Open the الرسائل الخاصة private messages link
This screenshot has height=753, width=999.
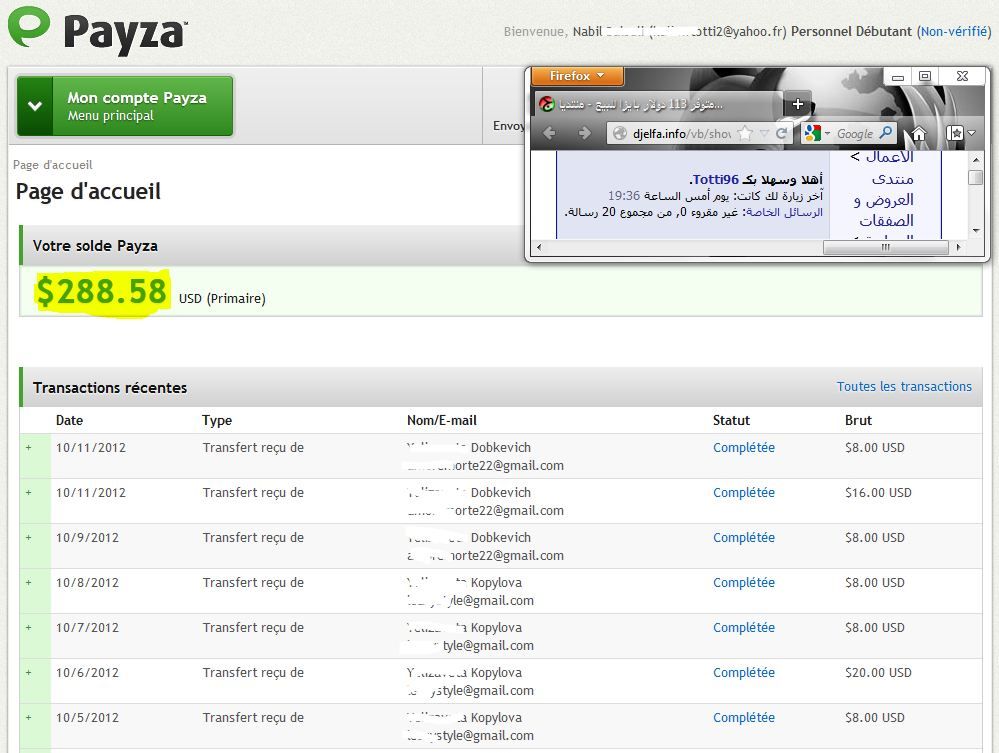(784, 212)
